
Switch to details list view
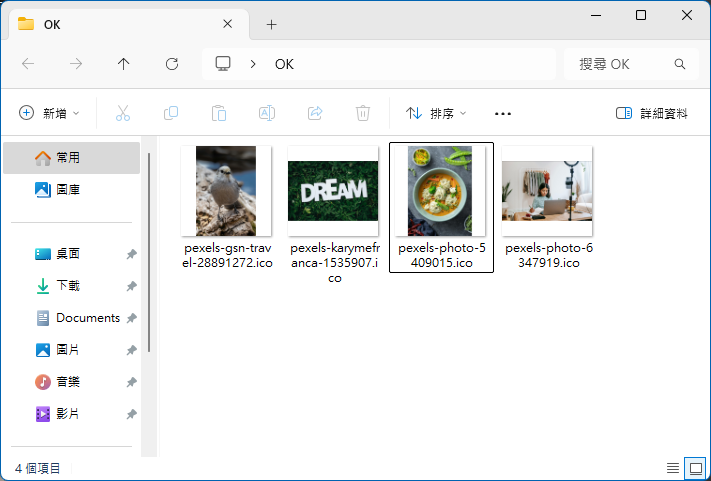point(673,467)
